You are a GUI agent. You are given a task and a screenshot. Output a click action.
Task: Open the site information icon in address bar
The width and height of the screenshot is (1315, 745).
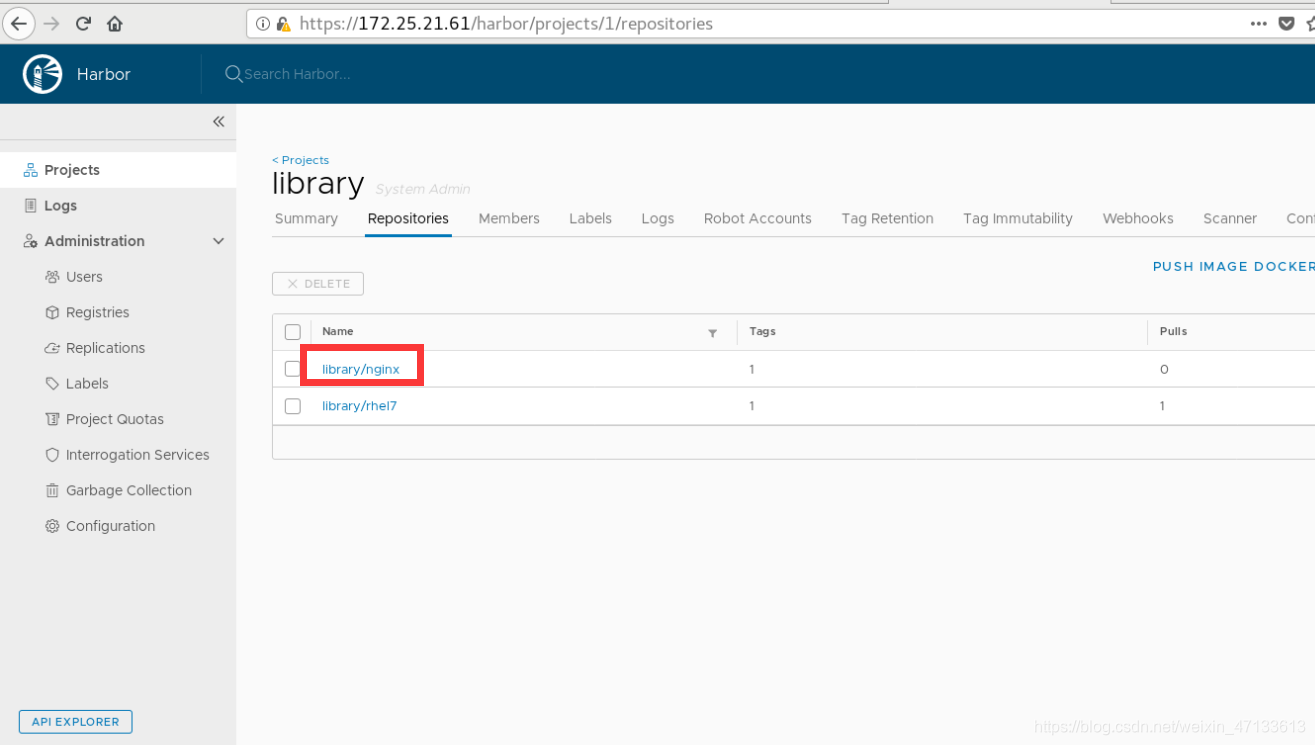coord(263,24)
